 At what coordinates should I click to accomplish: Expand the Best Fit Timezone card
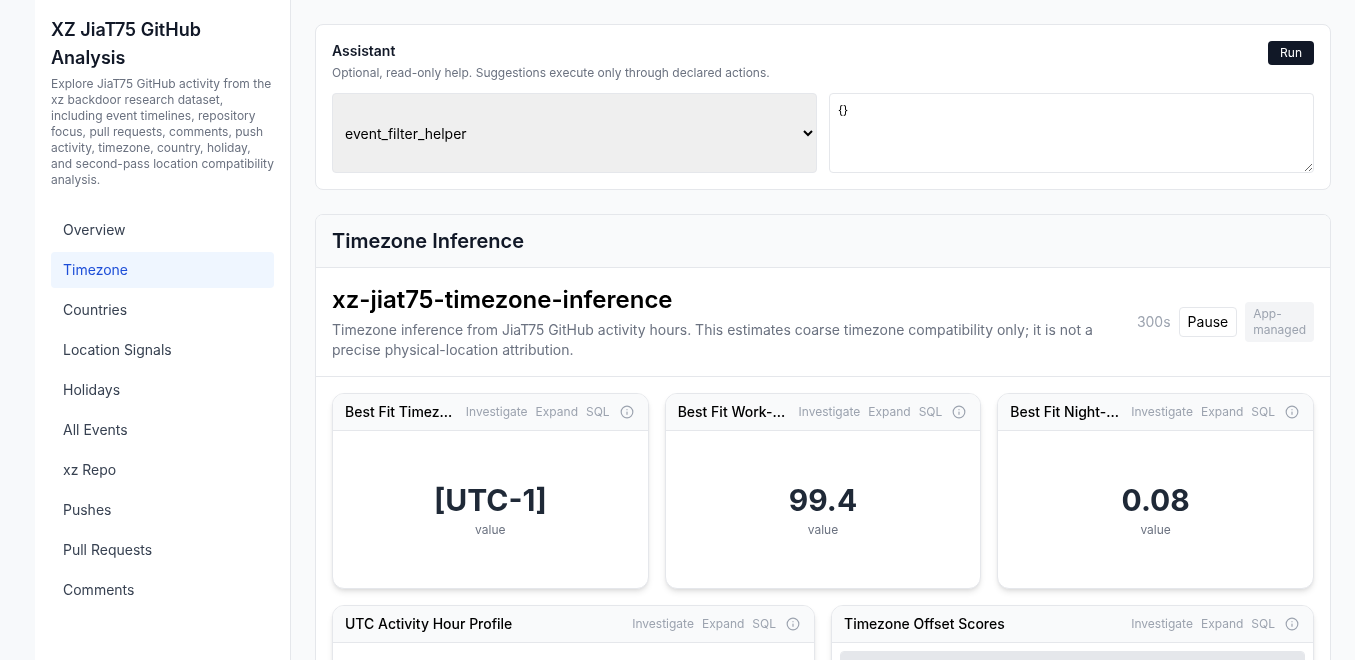557,412
